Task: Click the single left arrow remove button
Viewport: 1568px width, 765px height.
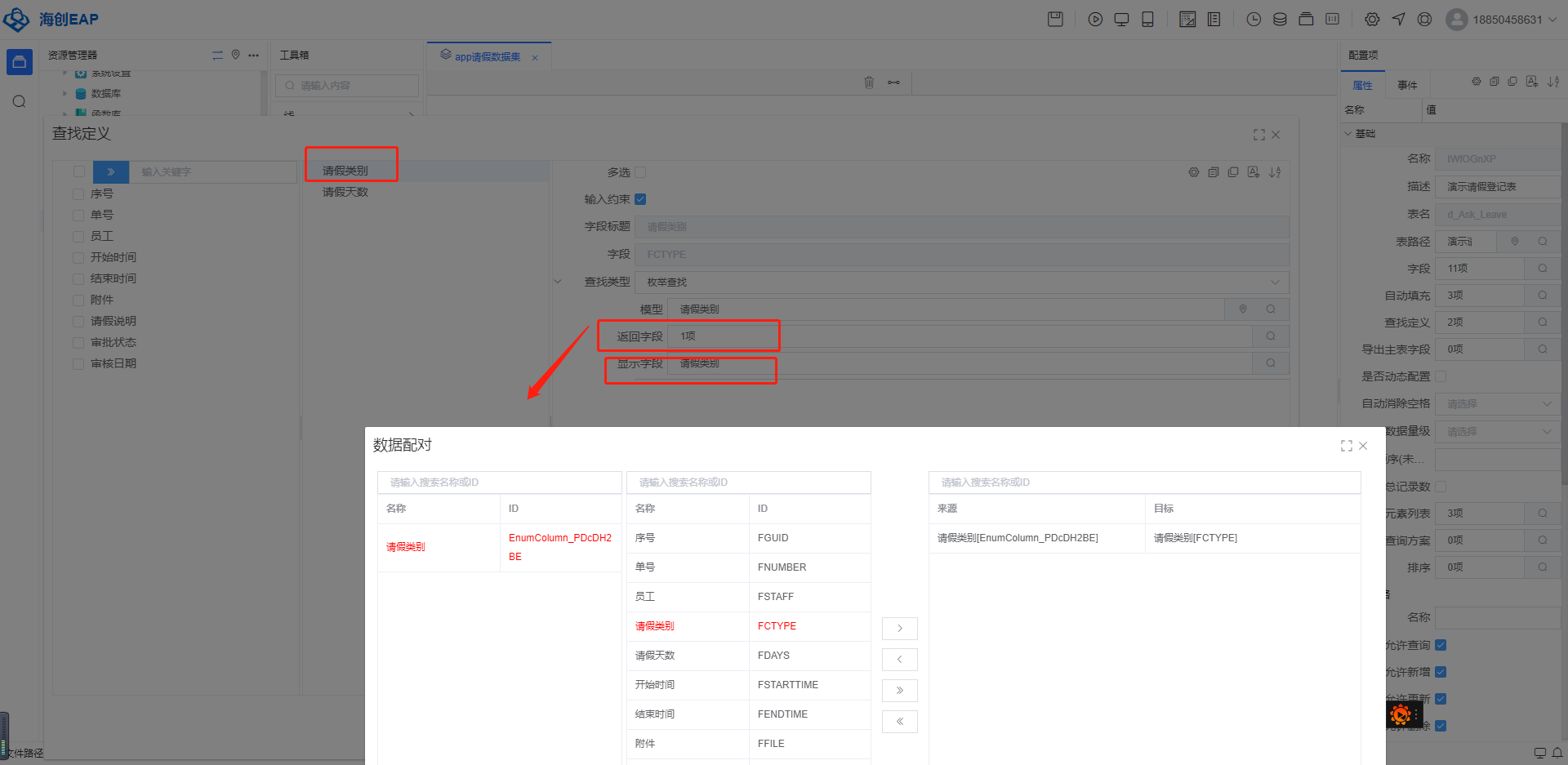Action: 899,660
